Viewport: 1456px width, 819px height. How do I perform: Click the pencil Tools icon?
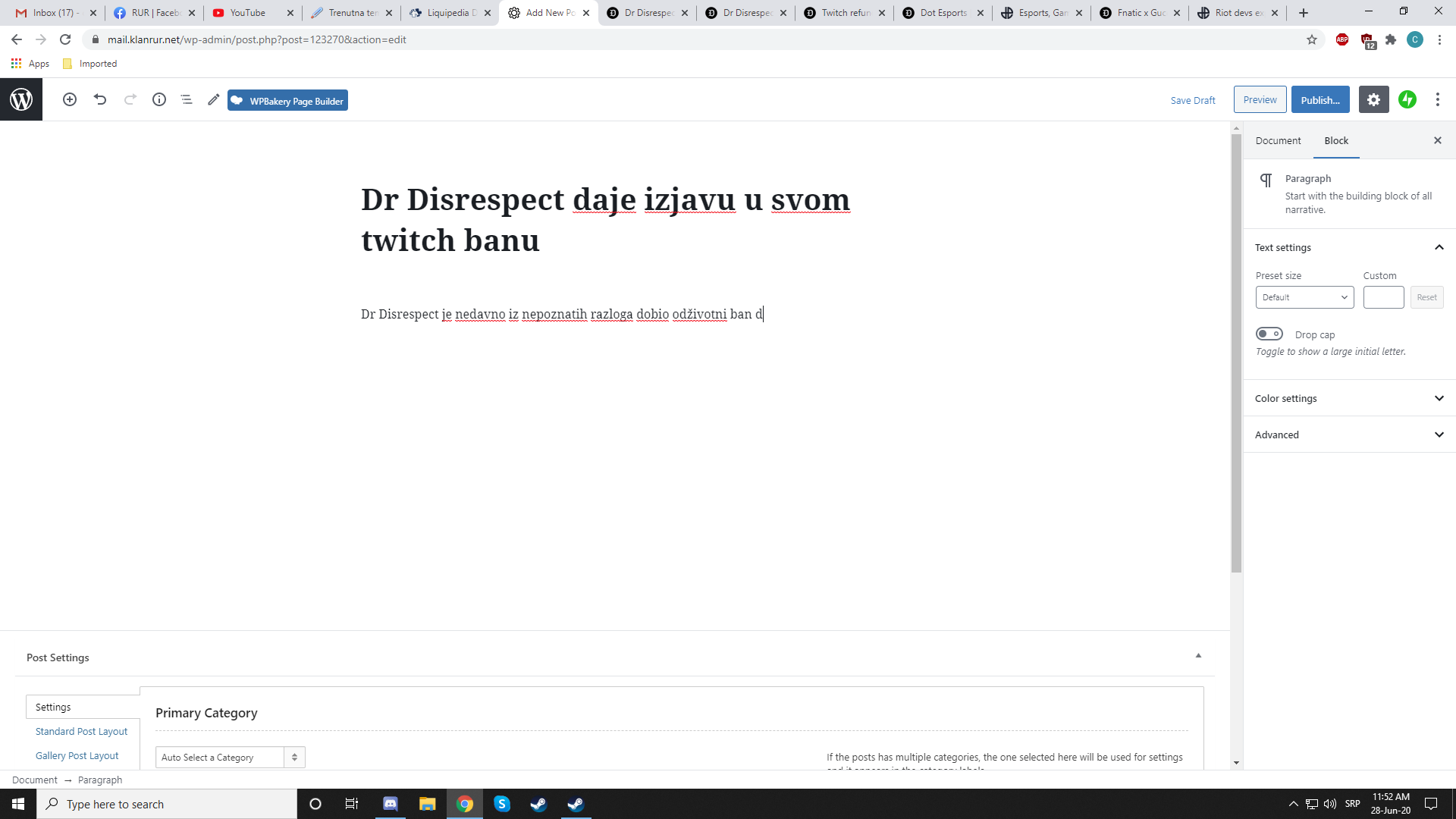pos(213,99)
